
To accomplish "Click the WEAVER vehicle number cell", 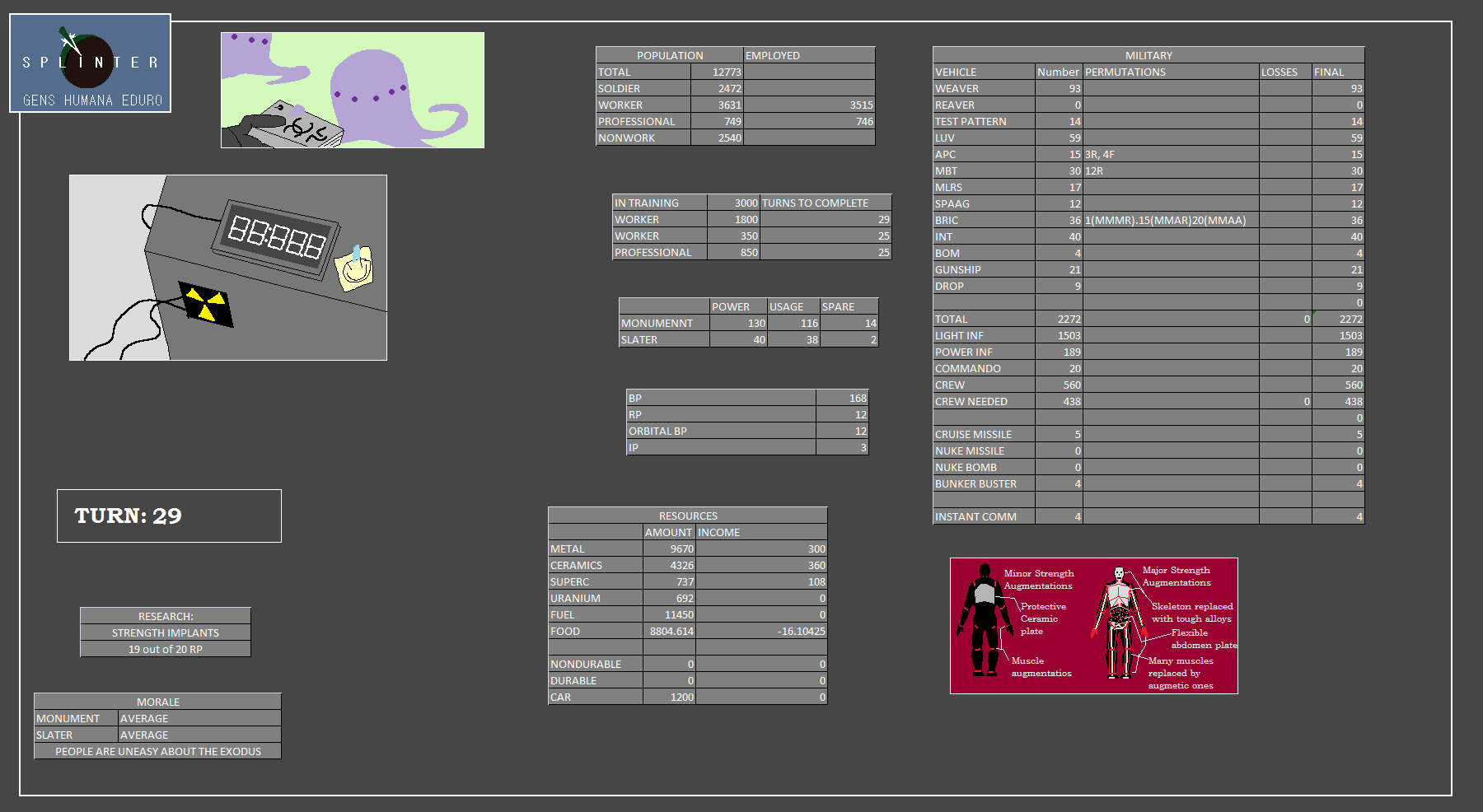I will [1059, 88].
